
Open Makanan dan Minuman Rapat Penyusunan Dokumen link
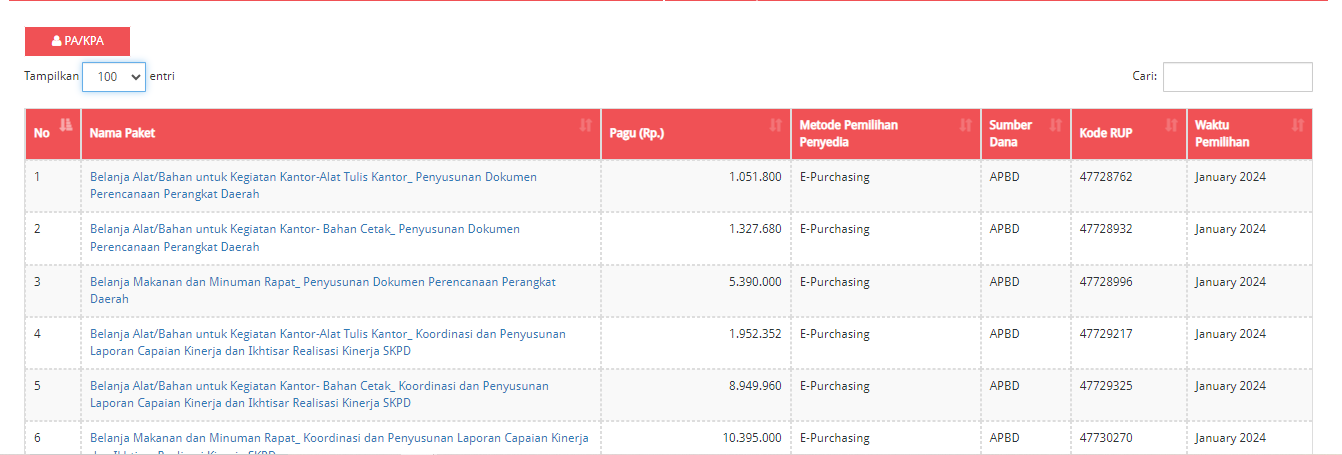323,289
